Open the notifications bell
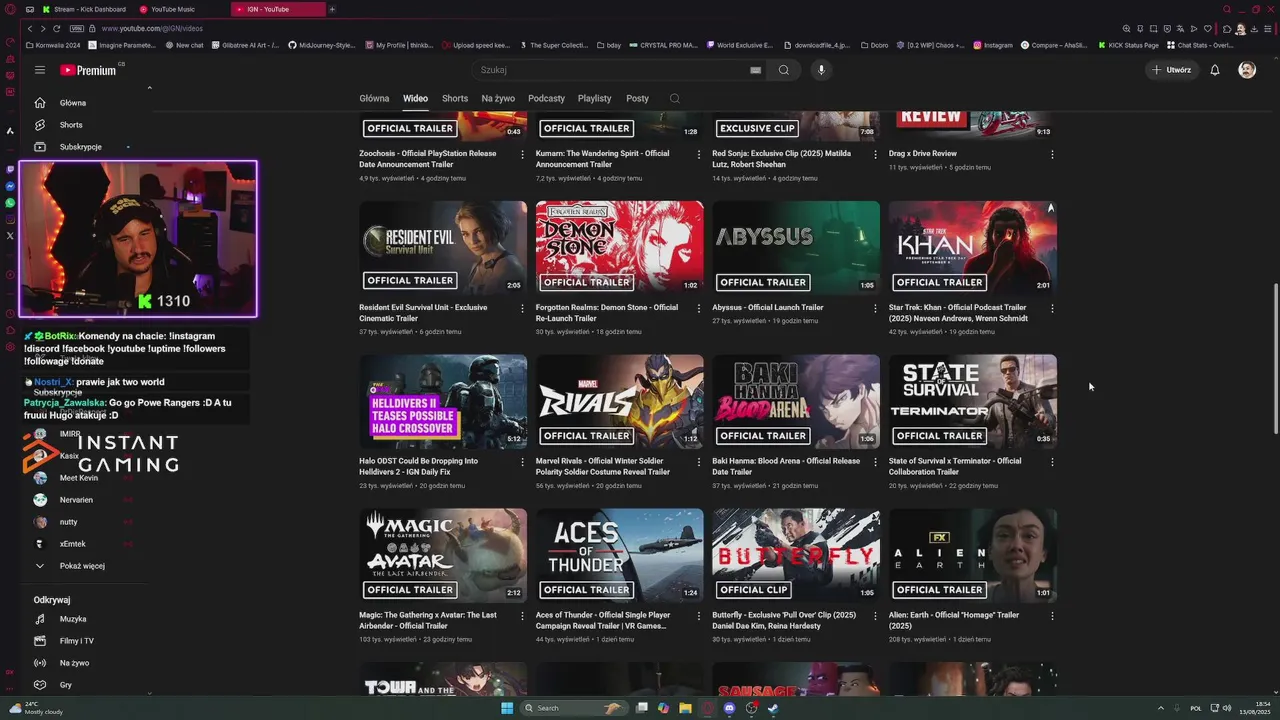1280x720 pixels. coord(1215,70)
